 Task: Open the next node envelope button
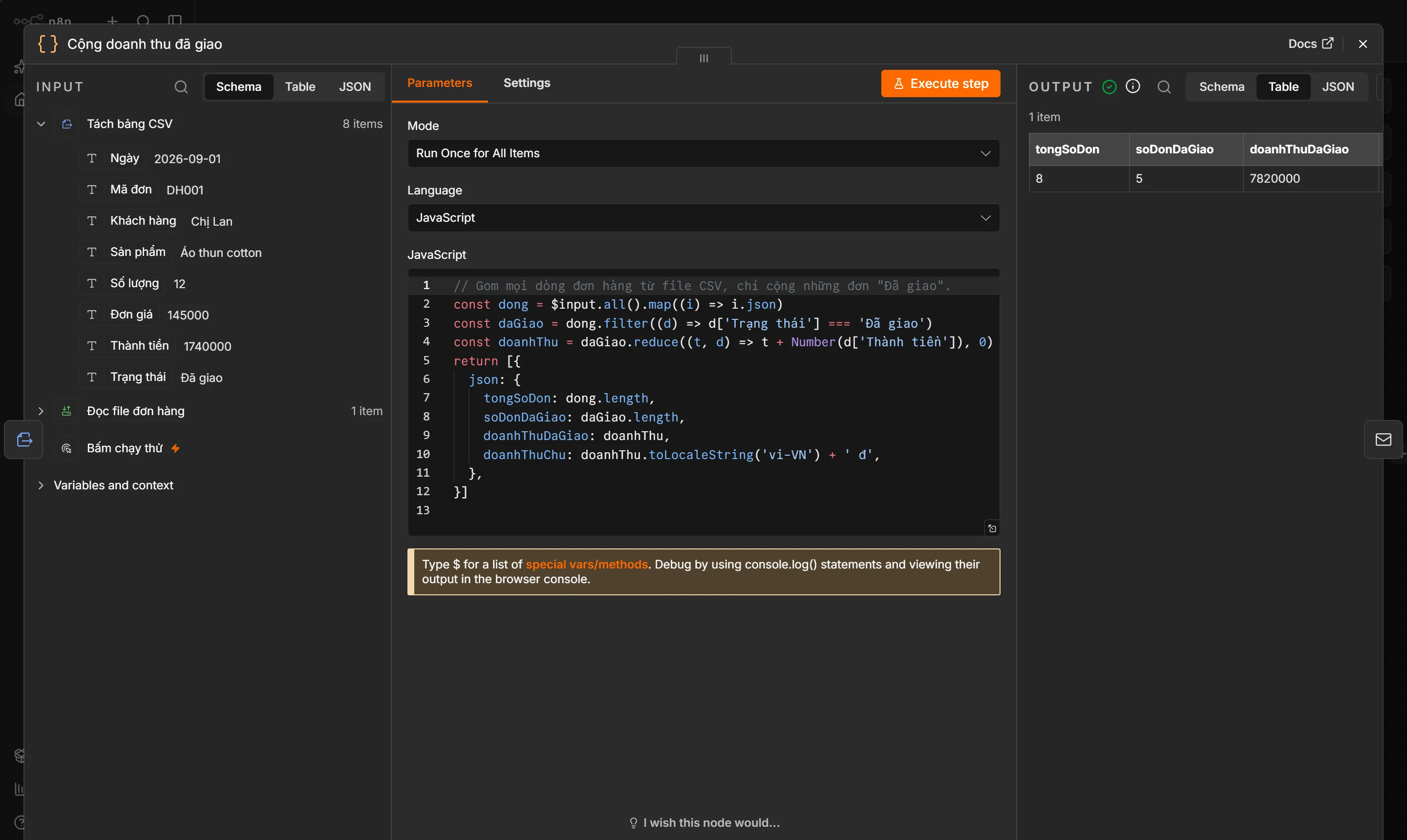(1383, 440)
